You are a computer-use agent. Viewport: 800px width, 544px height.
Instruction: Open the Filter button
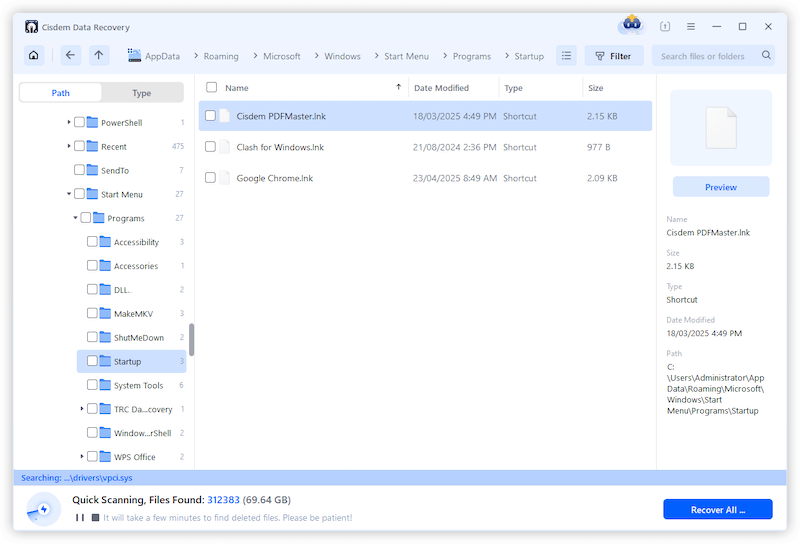[614, 56]
